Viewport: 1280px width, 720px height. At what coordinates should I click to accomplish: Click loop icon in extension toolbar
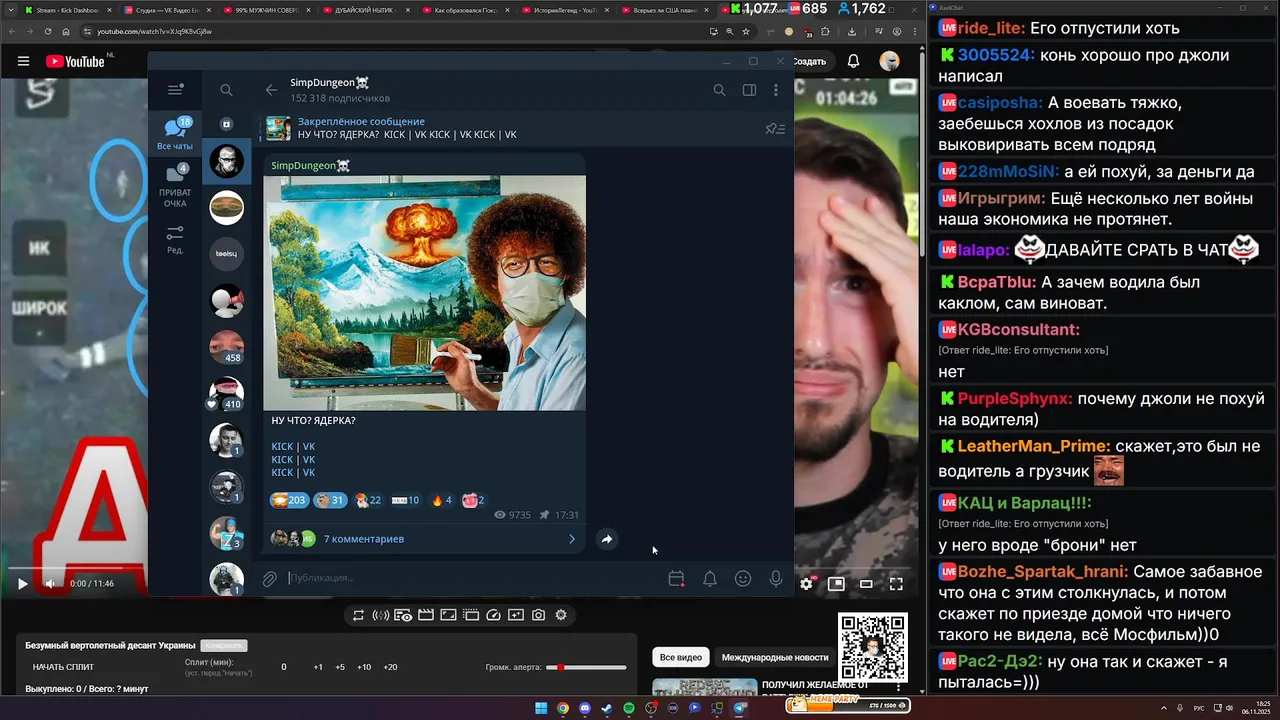(358, 615)
